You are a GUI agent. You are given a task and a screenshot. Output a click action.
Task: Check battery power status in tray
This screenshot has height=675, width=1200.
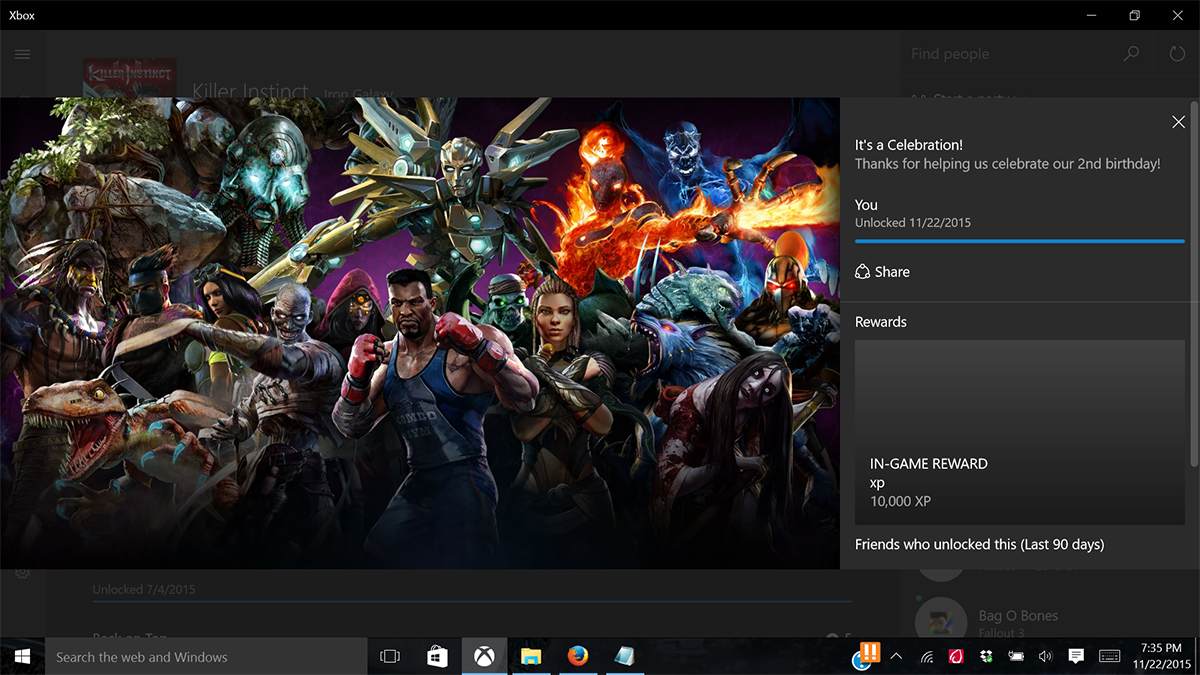[1016, 657]
